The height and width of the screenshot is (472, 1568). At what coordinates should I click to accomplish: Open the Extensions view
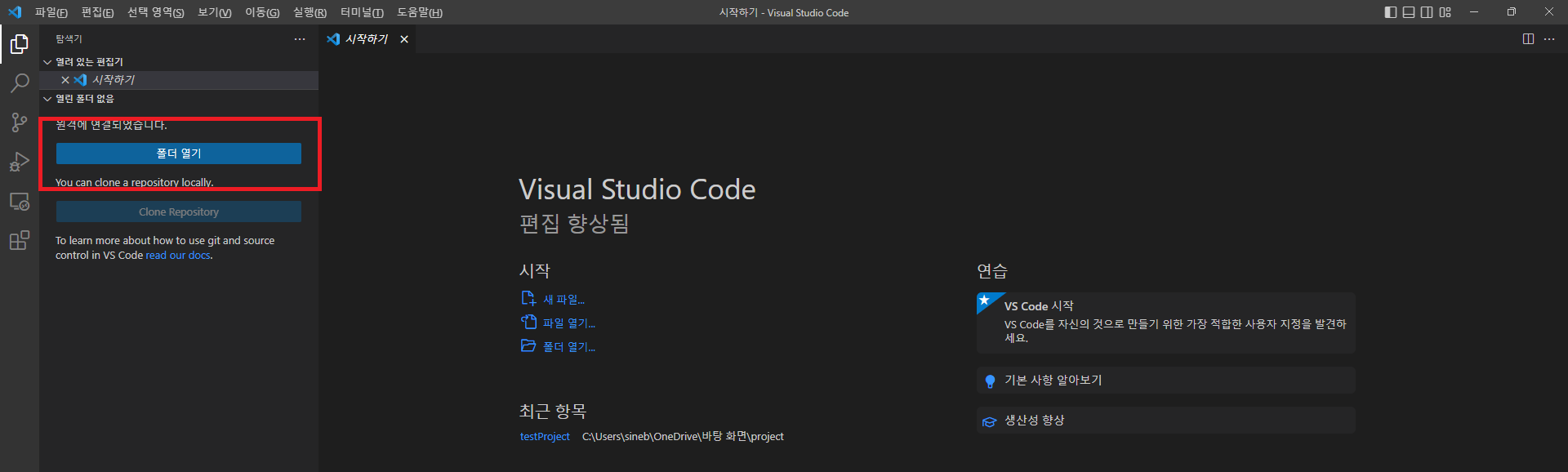(x=20, y=240)
